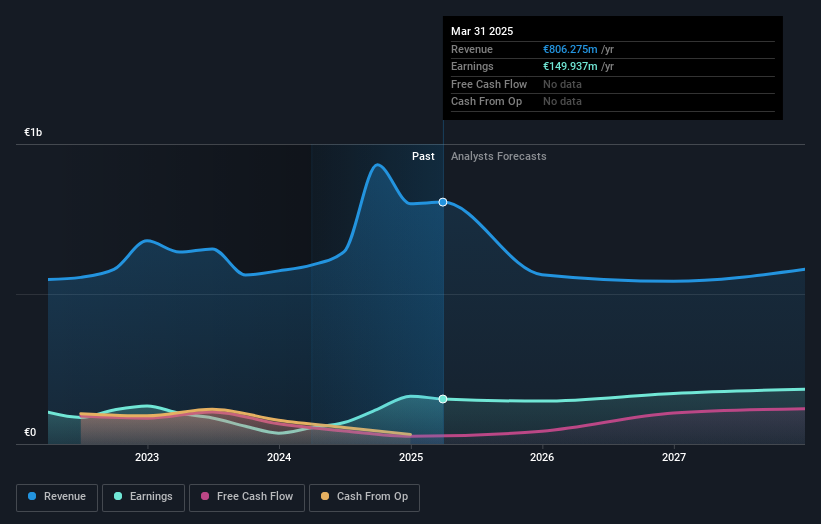Toggle the Free Cash Flow legend button

click(247, 497)
